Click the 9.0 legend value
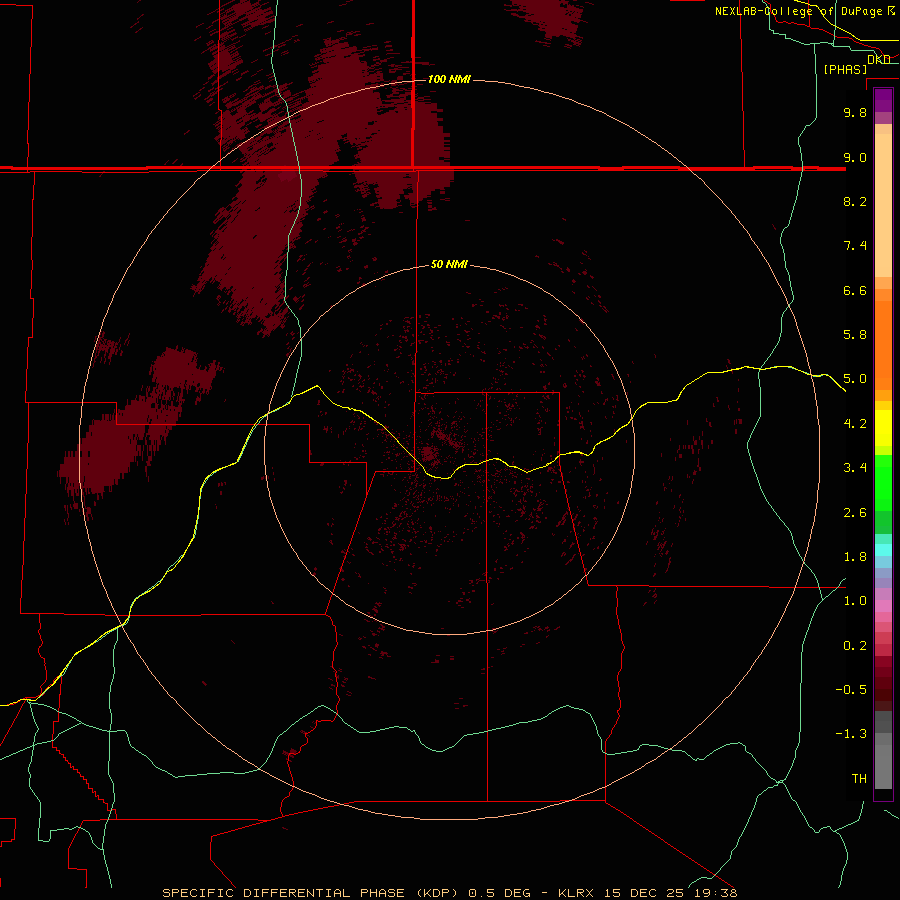The image size is (900, 900). (855, 157)
